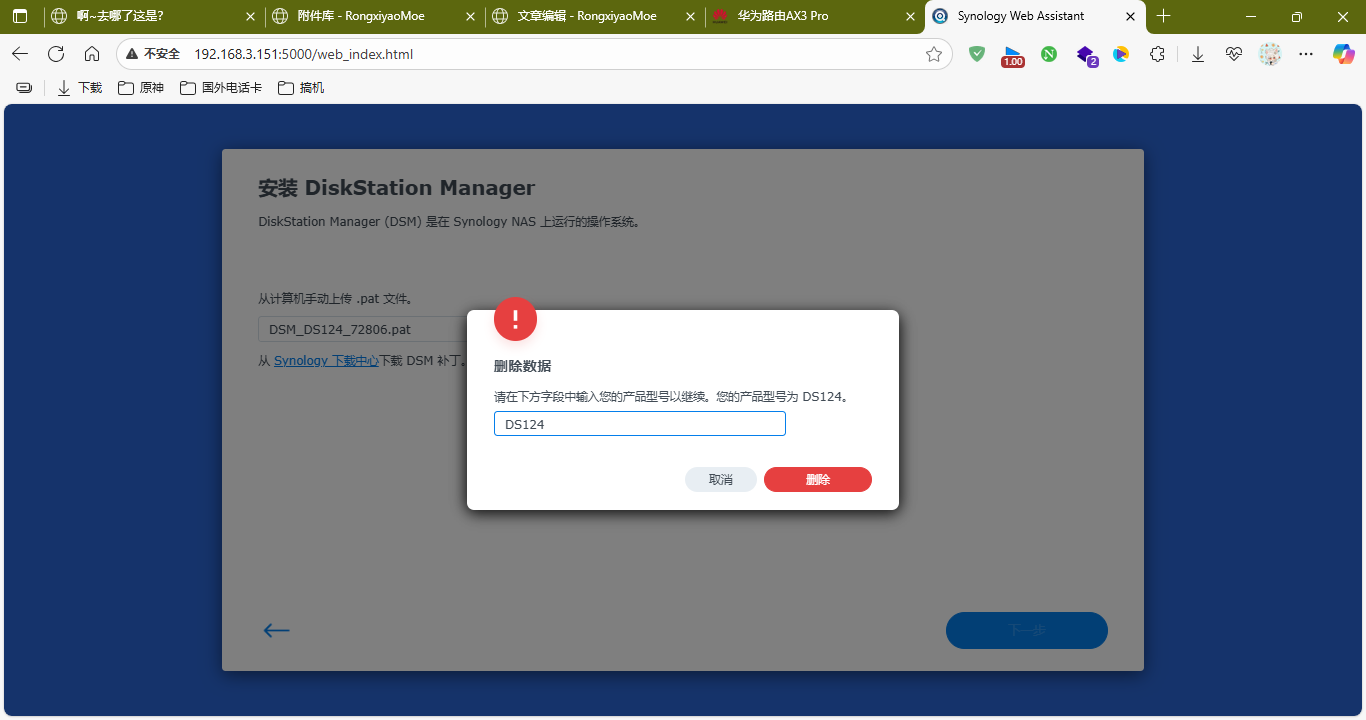
Task: Open the browser essentials heartbeat icon
Action: (1234, 54)
